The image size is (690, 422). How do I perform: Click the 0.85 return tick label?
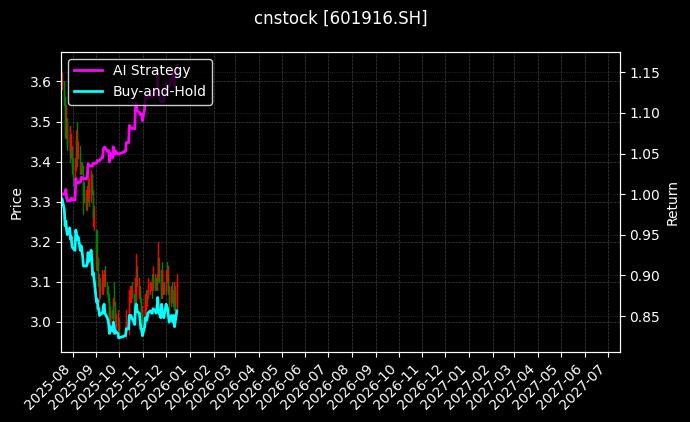point(644,317)
